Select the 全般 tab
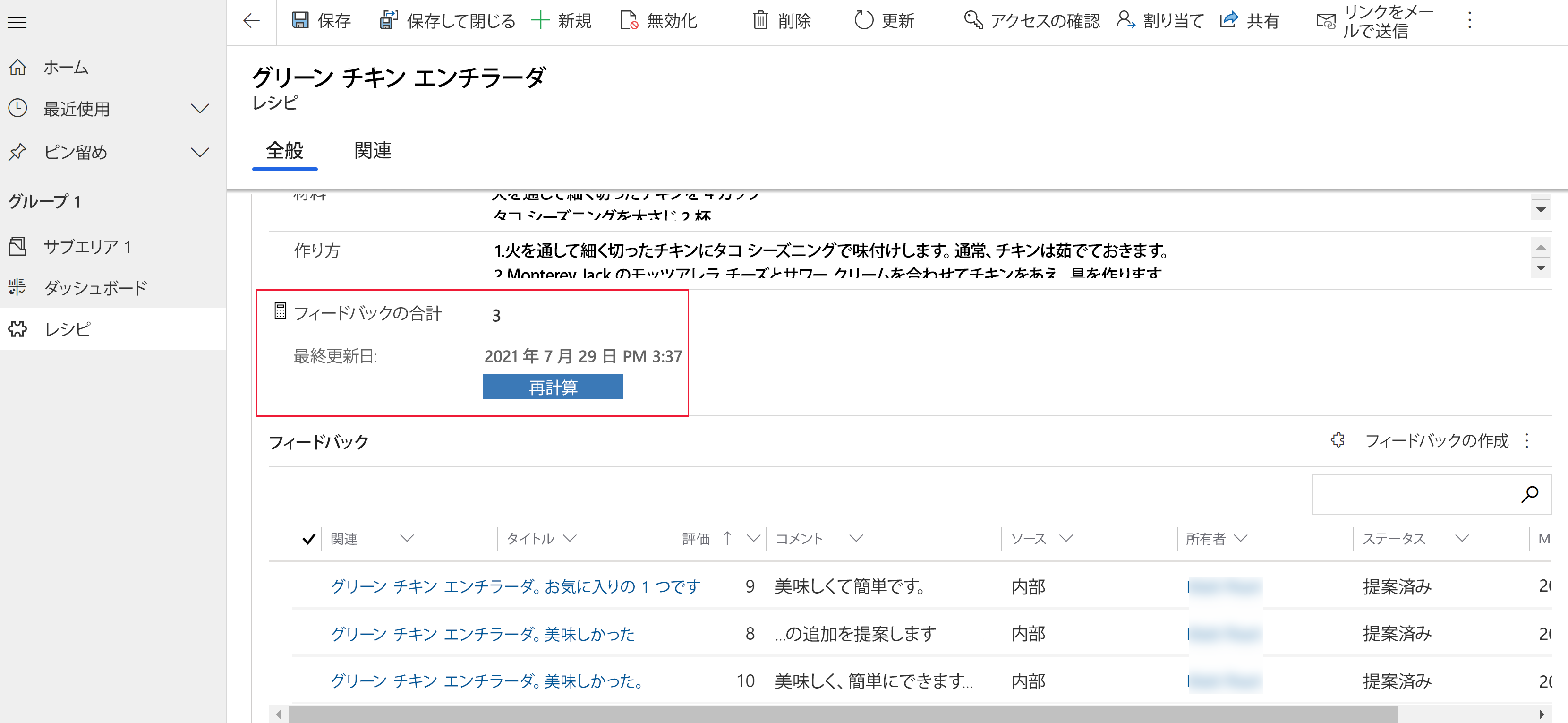 click(x=284, y=151)
